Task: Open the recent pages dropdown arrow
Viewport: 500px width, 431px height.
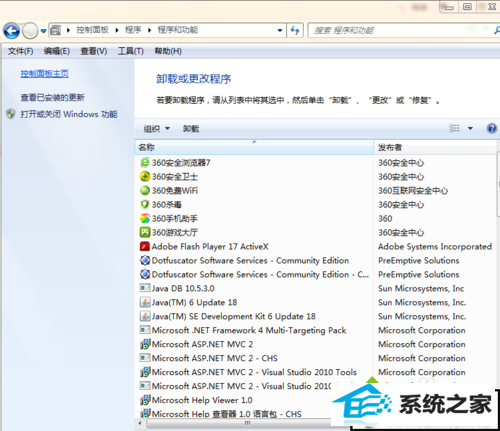Action: coord(44,31)
